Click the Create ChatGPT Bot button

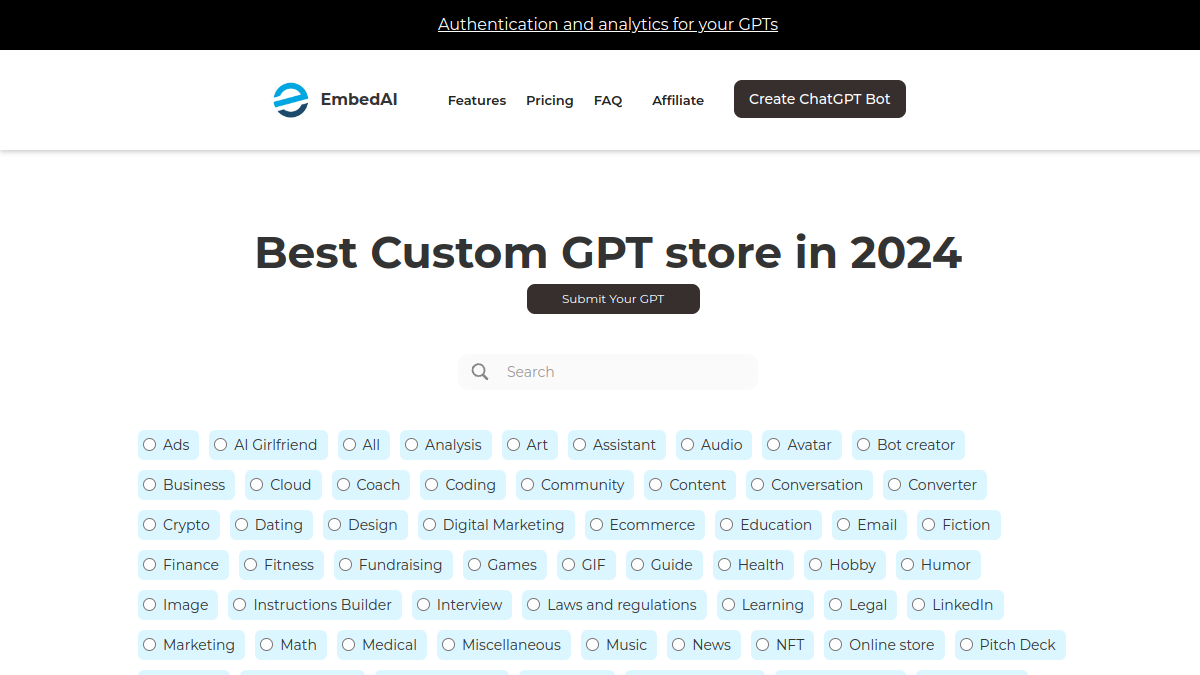point(820,99)
